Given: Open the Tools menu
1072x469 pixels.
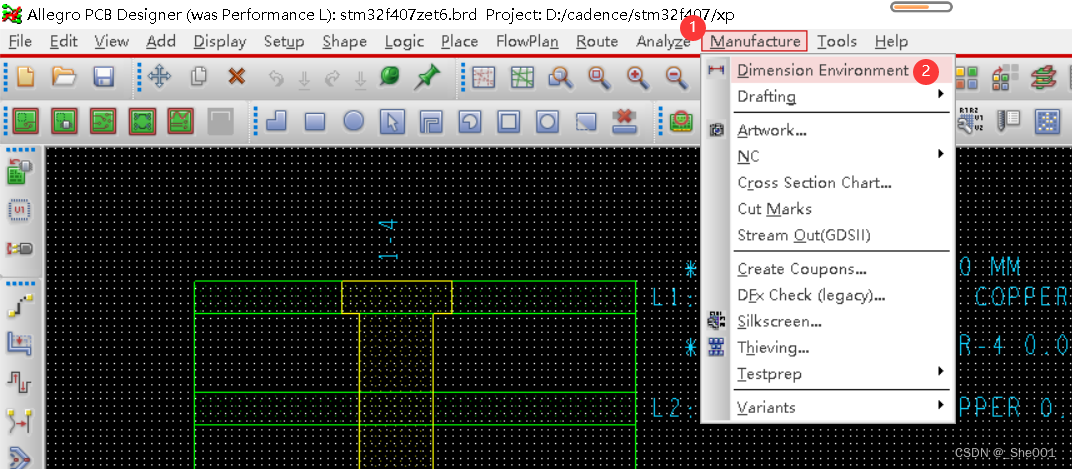Looking at the screenshot, I should coord(836,41).
